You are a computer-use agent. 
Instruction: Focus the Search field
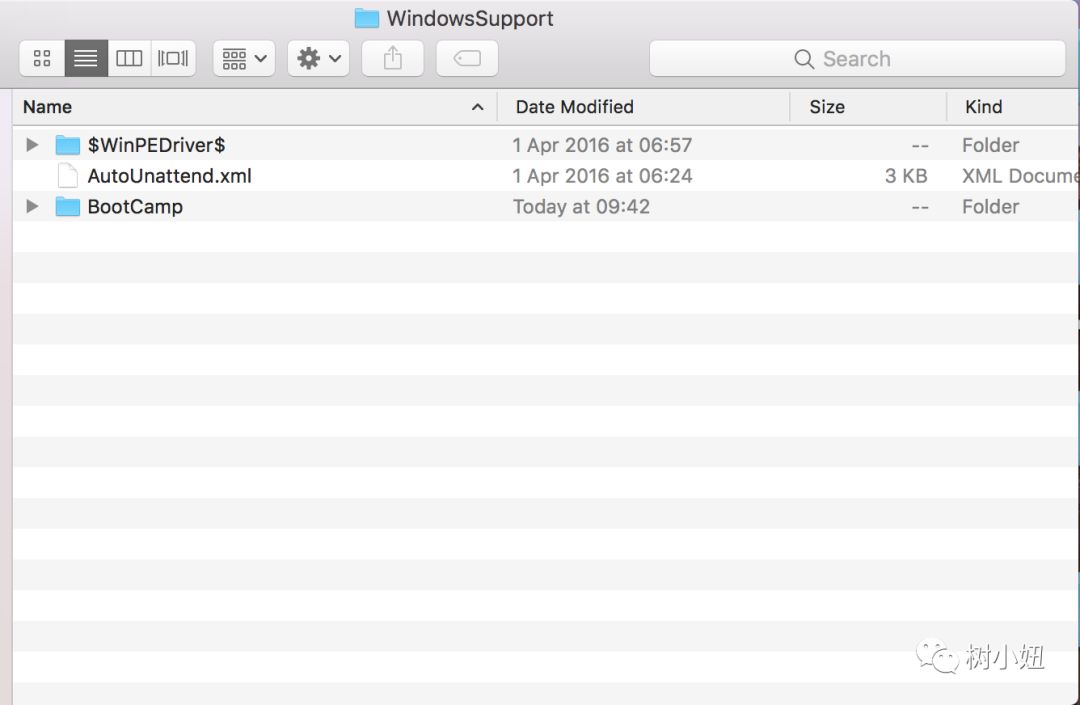pos(858,59)
